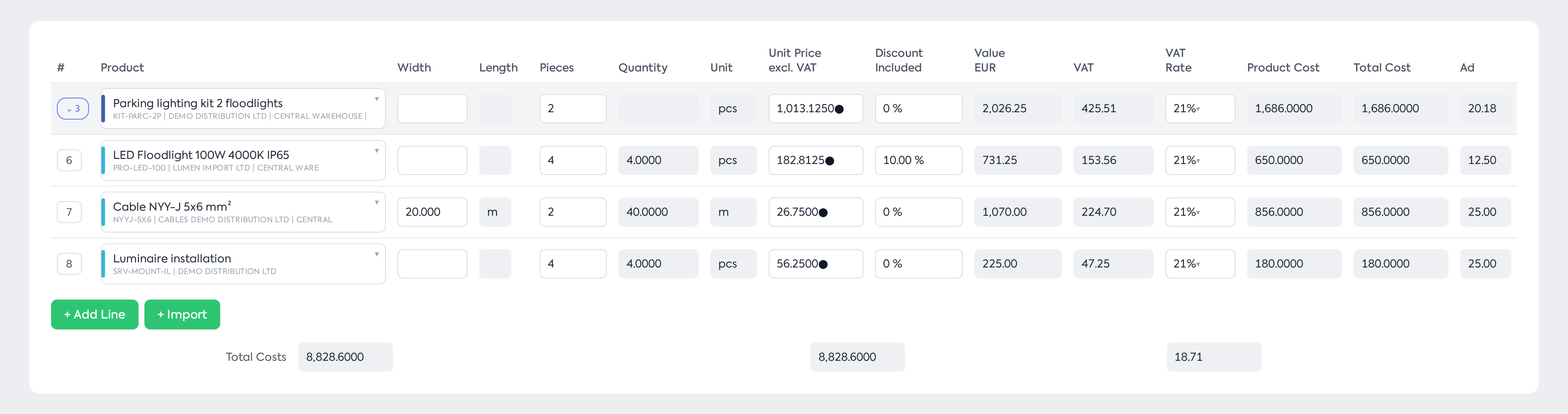Focus the Width field showing 20.000
The width and height of the screenshot is (1568, 414).
click(x=432, y=212)
